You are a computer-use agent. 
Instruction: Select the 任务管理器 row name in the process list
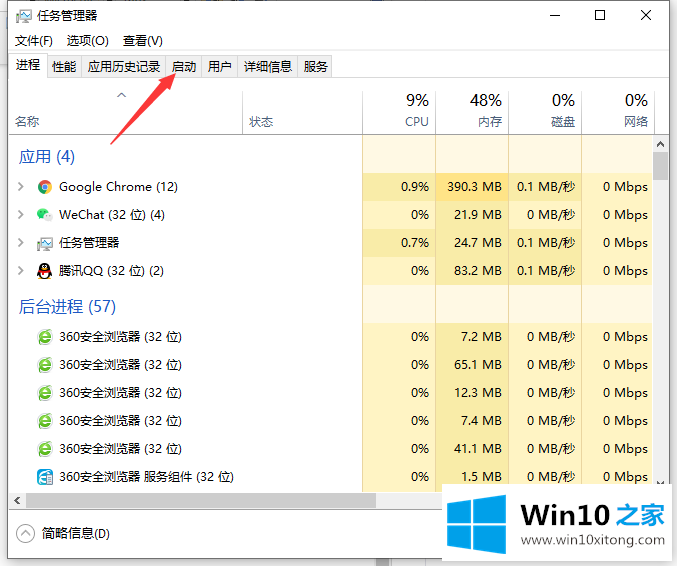(x=89, y=243)
